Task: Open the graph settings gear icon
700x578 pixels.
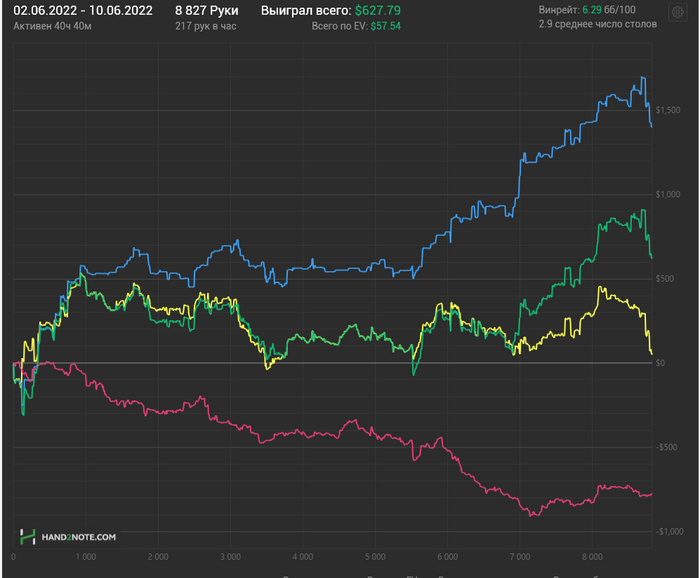Action: (677, 12)
